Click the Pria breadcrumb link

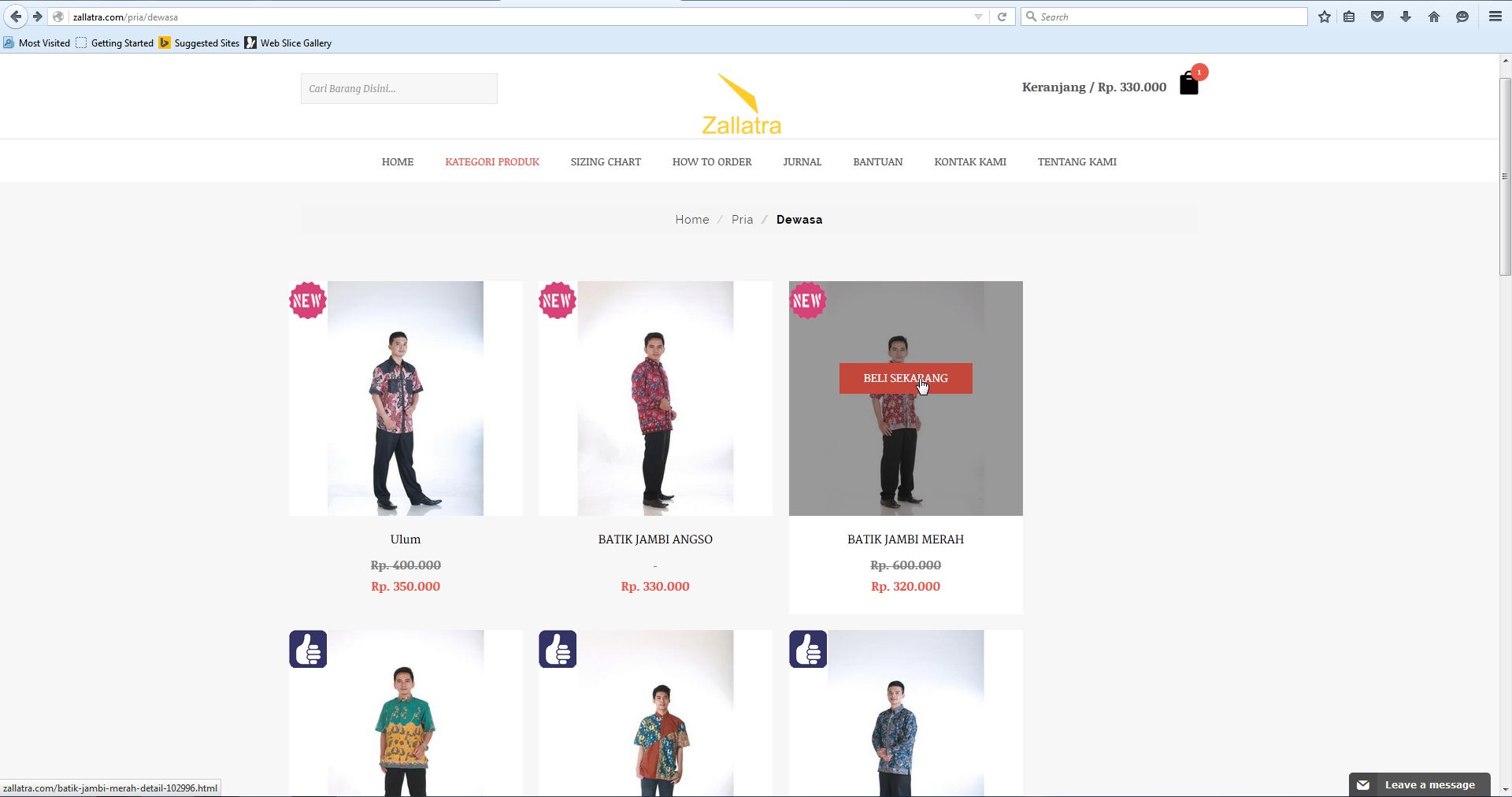(x=742, y=220)
